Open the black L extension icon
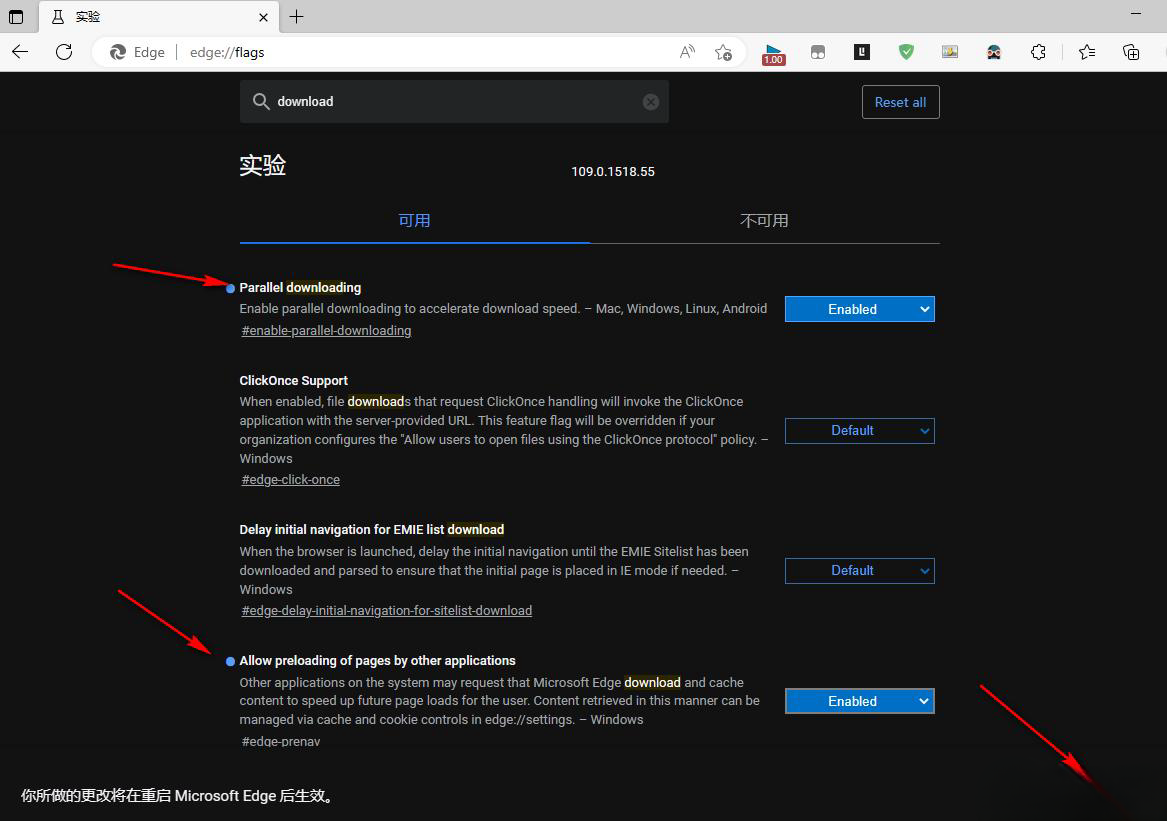This screenshot has width=1167, height=821. click(862, 52)
